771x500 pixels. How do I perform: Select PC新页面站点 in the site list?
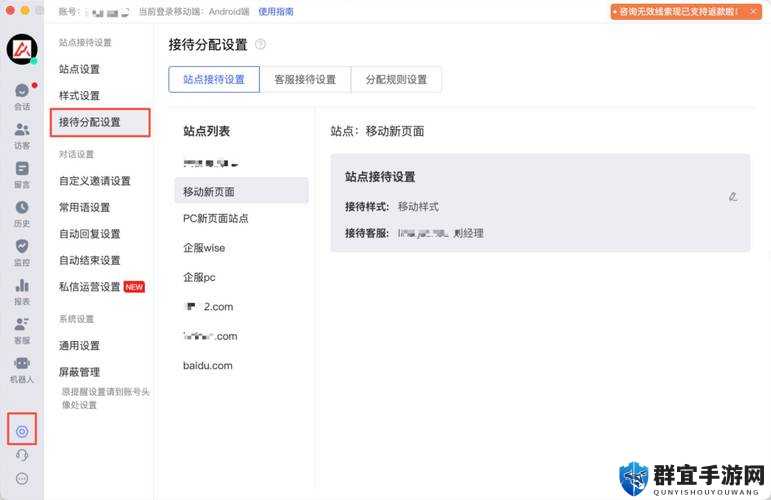click(x=215, y=218)
